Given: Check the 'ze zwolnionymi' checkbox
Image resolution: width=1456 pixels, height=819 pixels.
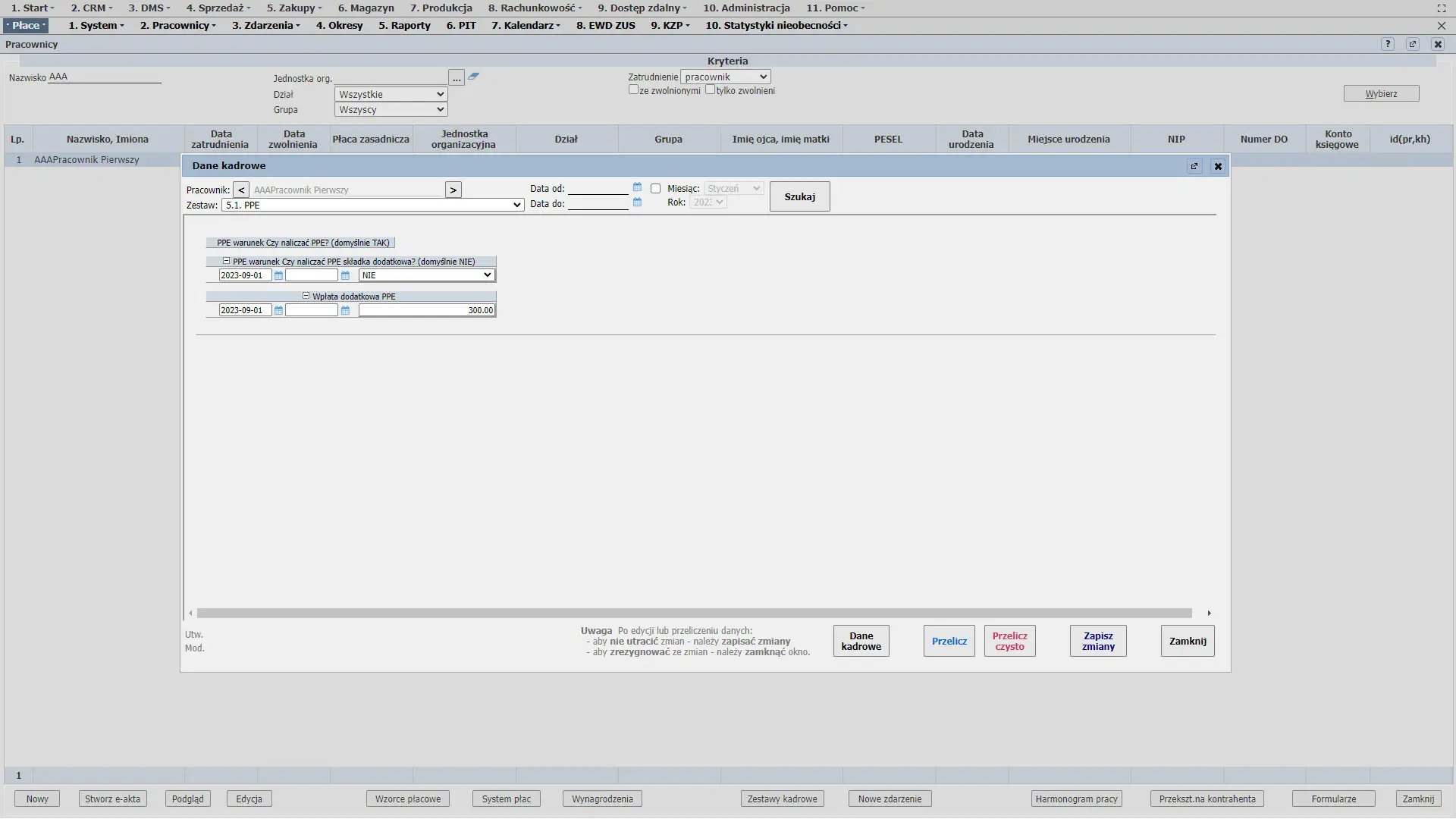Looking at the screenshot, I should (x=633, y=89).
